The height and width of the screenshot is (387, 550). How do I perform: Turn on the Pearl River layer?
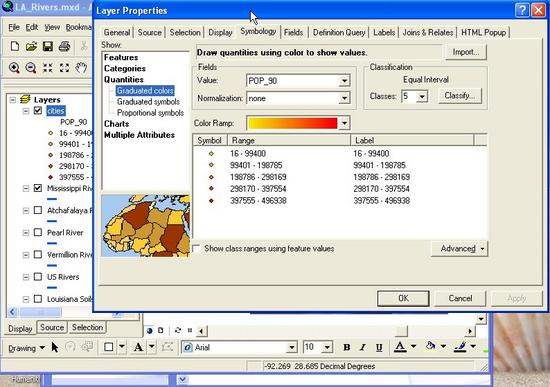pos(38,233)
